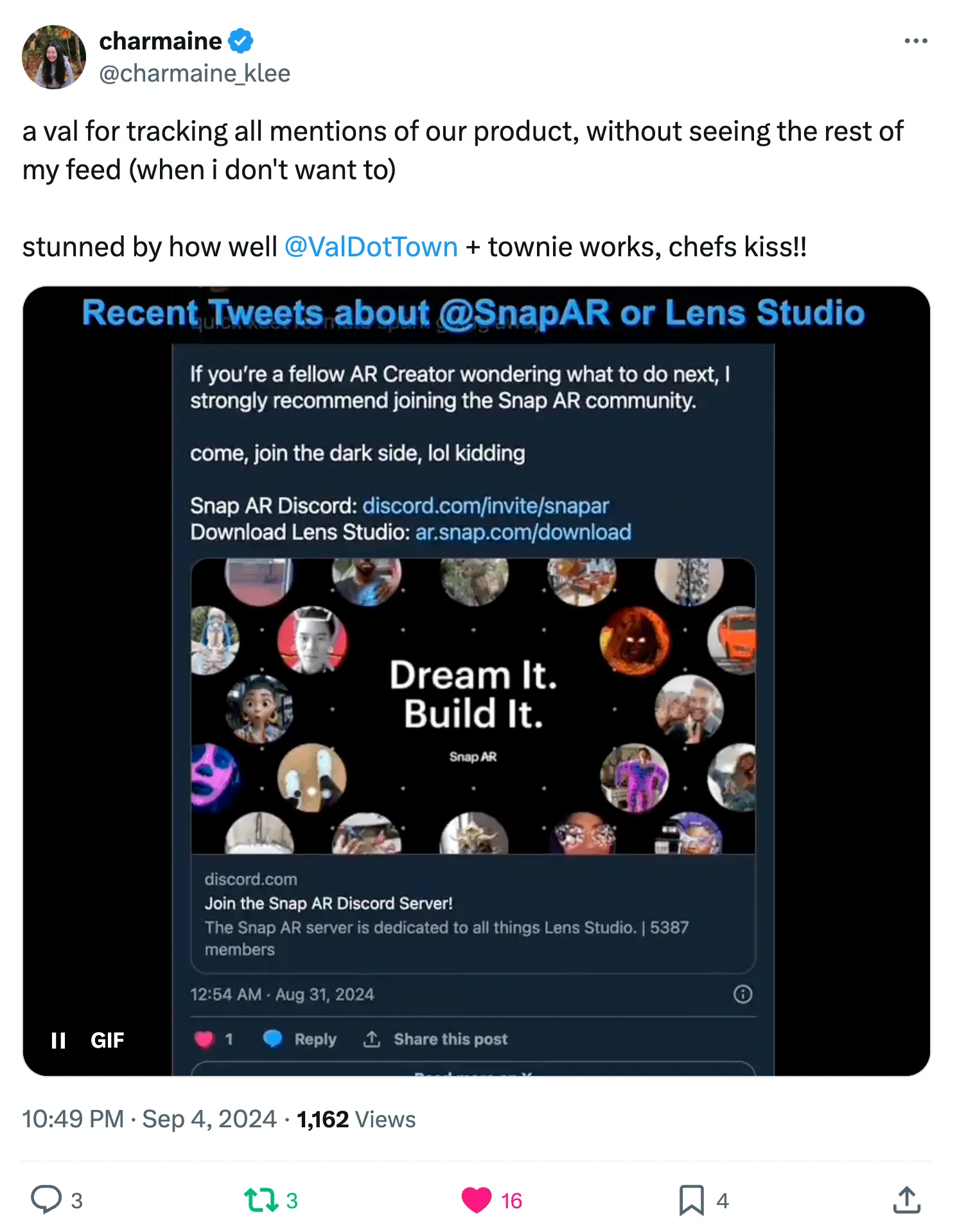957x1232 pixels.
Task: Click the embedded tweet heart icon
Action: click(204, 1039)
